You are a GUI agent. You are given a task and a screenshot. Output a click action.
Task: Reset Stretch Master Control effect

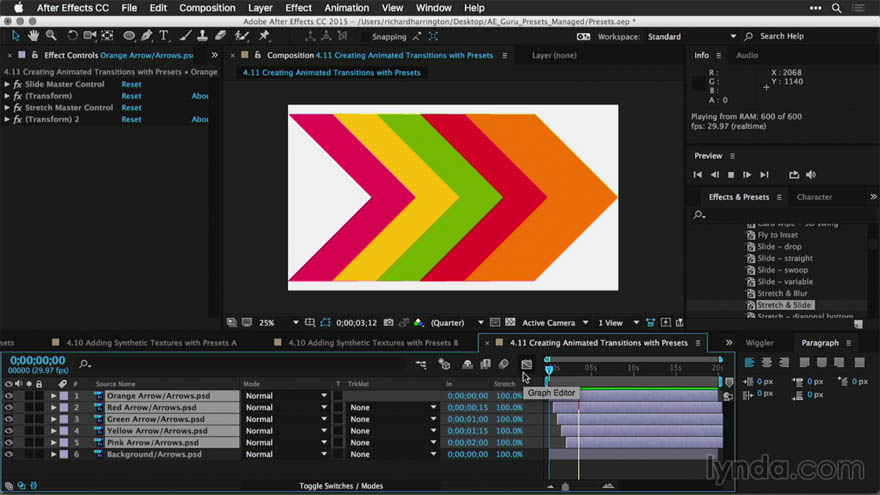point(131,108)
